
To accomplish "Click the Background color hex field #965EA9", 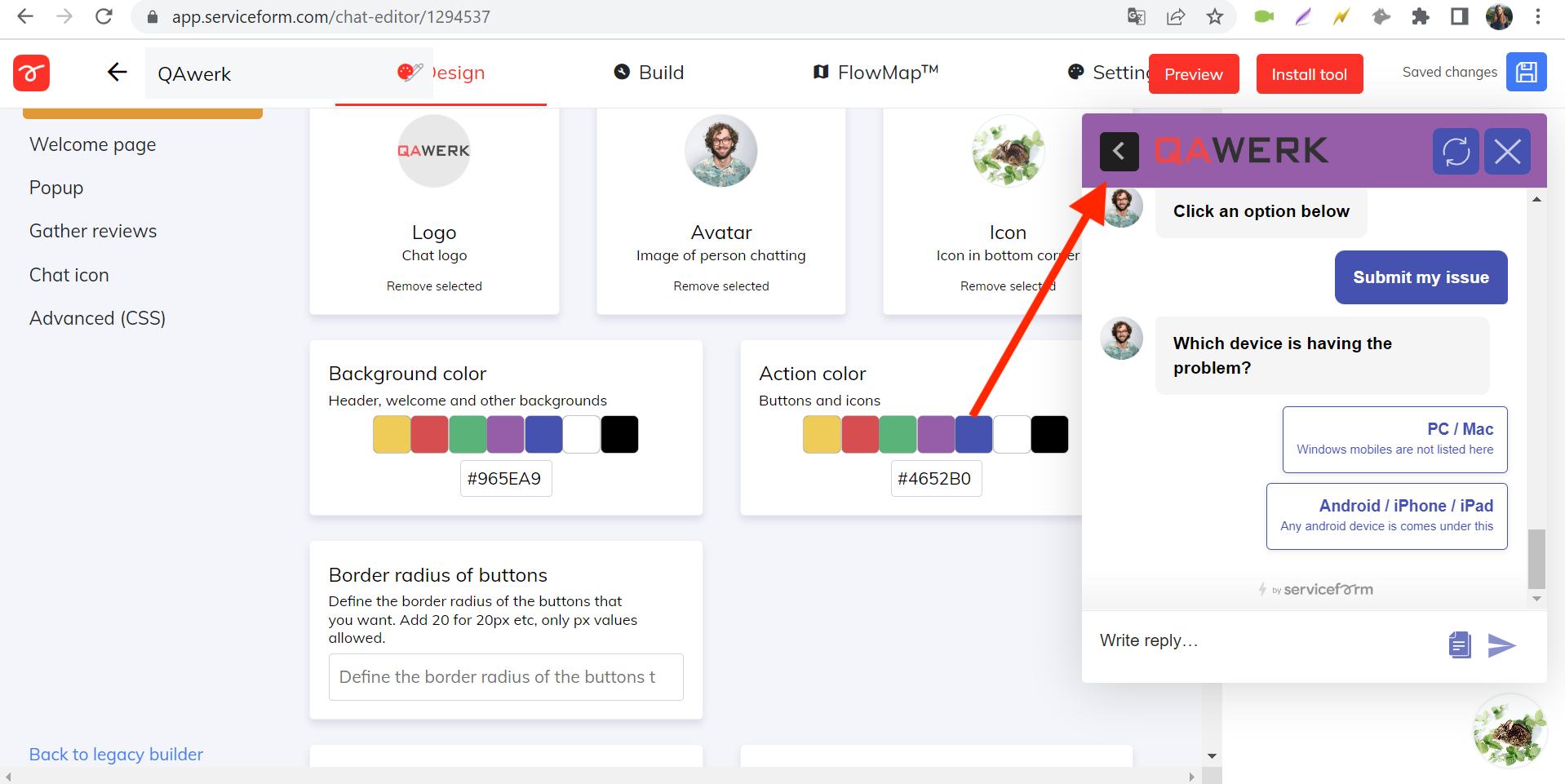I will pyautogui.click(x=506, y=478).
